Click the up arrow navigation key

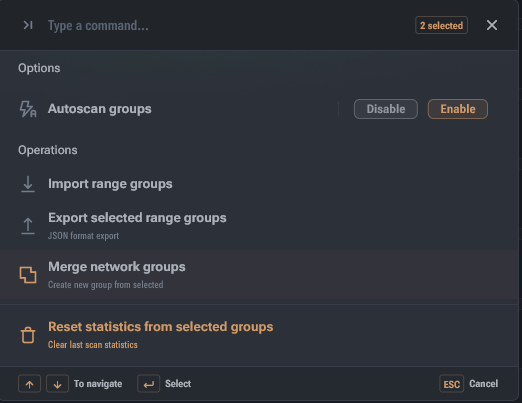click(30, 384)
